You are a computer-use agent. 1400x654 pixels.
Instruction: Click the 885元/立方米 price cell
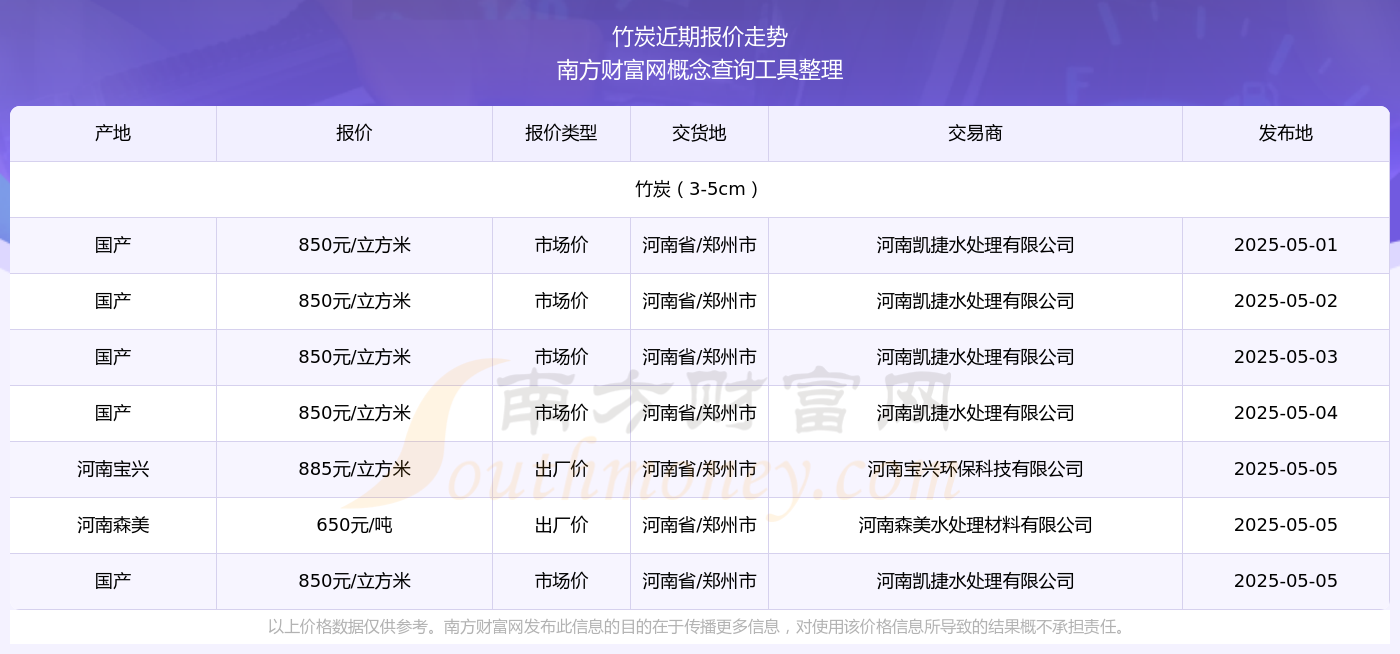(354, 469)
